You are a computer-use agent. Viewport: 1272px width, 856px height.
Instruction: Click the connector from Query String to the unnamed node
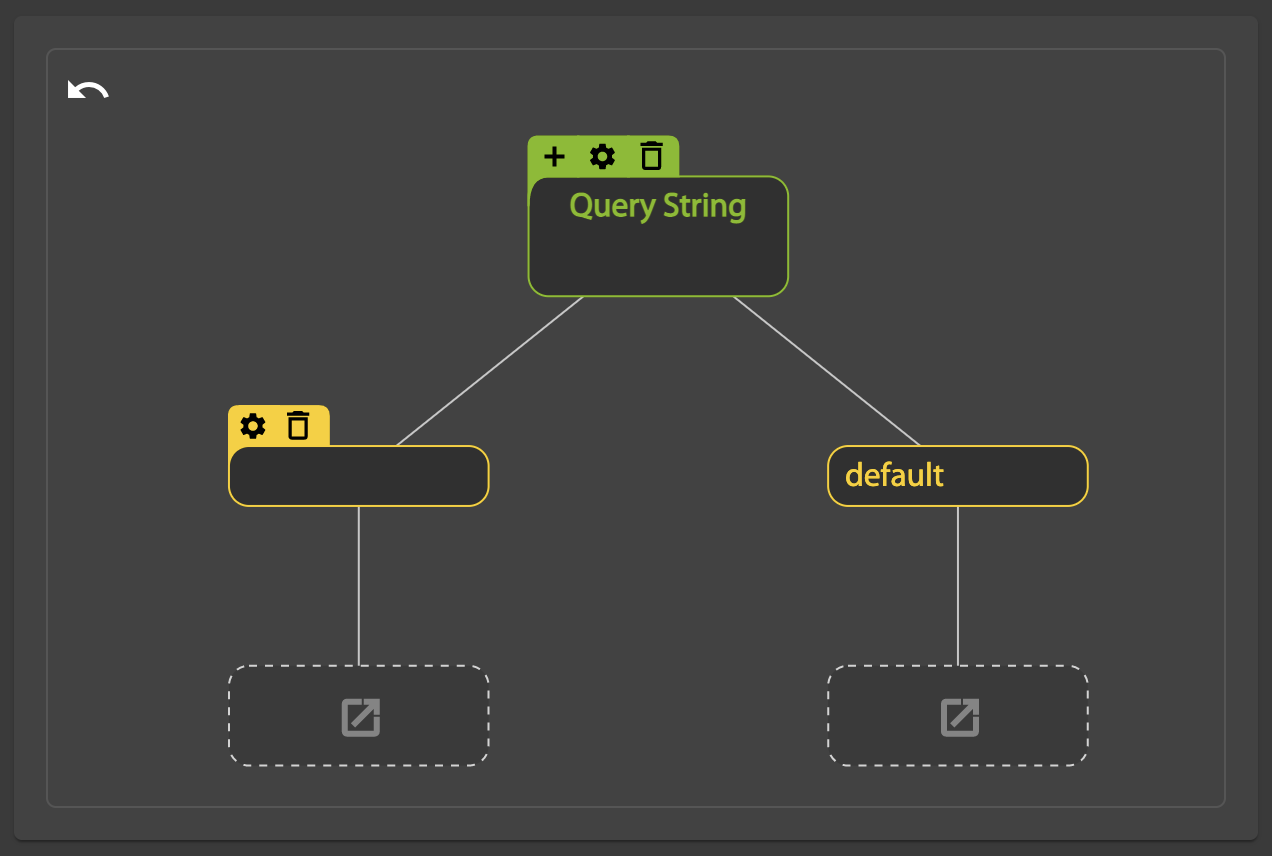pyautogui.click(x=490, y=370)
